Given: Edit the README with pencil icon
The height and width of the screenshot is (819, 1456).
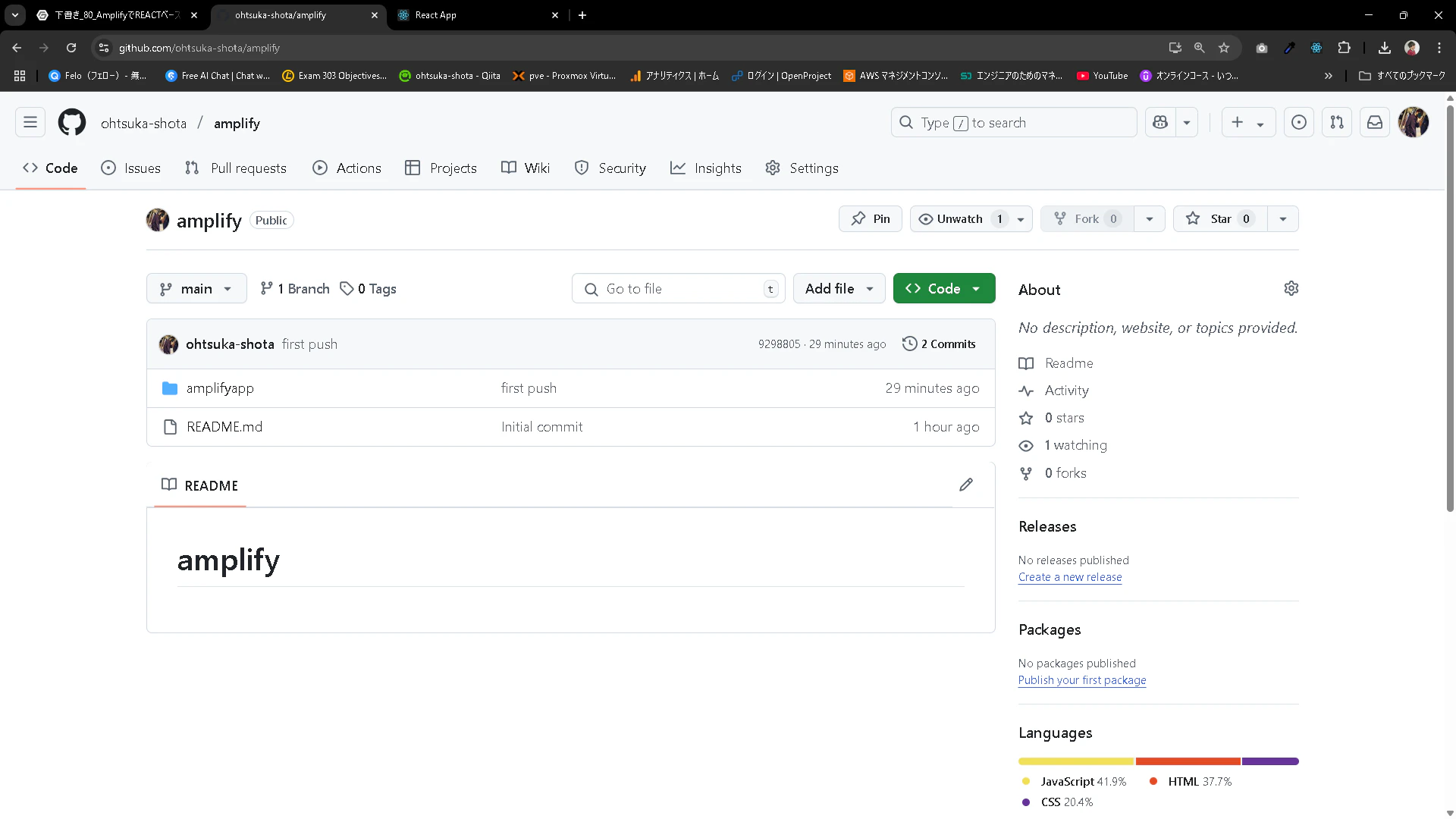Looking at the screenshot, I should [966, 485].
